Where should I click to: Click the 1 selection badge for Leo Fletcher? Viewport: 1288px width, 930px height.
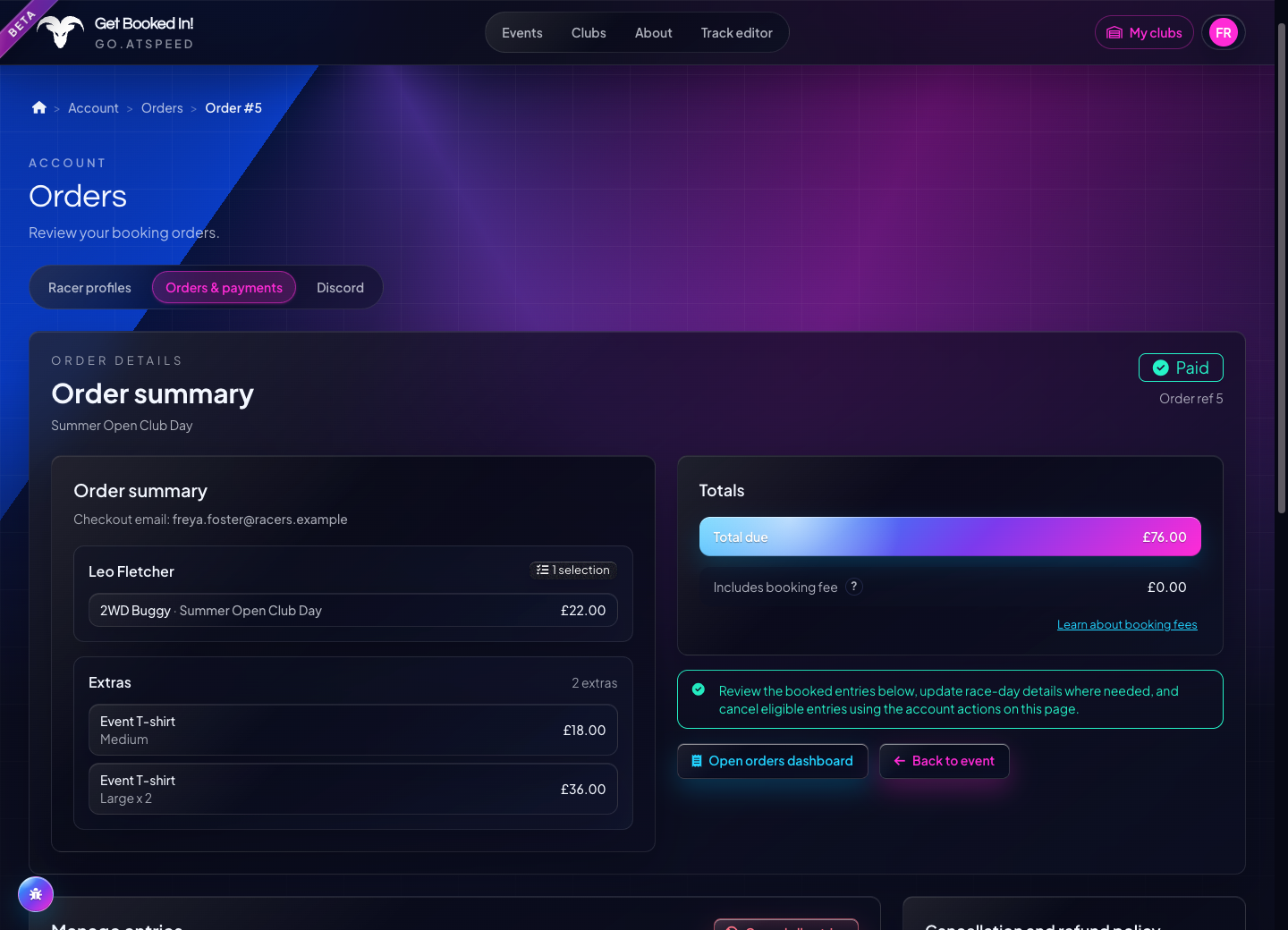coord(572,570)
